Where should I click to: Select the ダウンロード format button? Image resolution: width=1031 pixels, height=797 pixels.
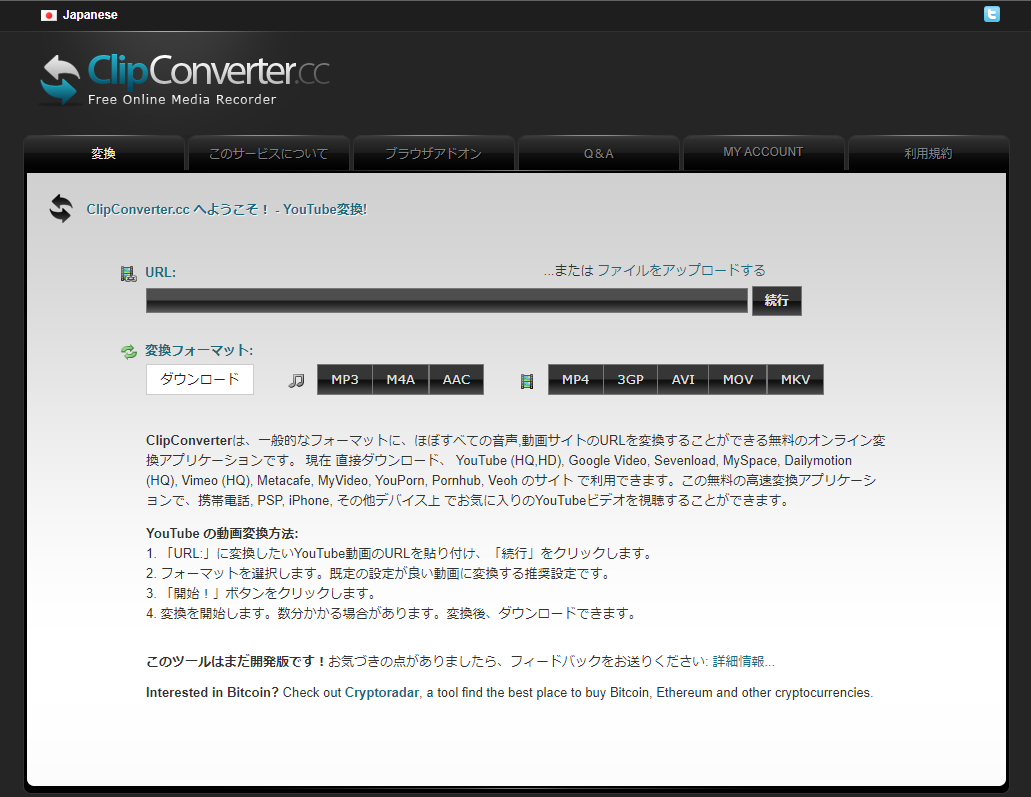click(200, 379)
